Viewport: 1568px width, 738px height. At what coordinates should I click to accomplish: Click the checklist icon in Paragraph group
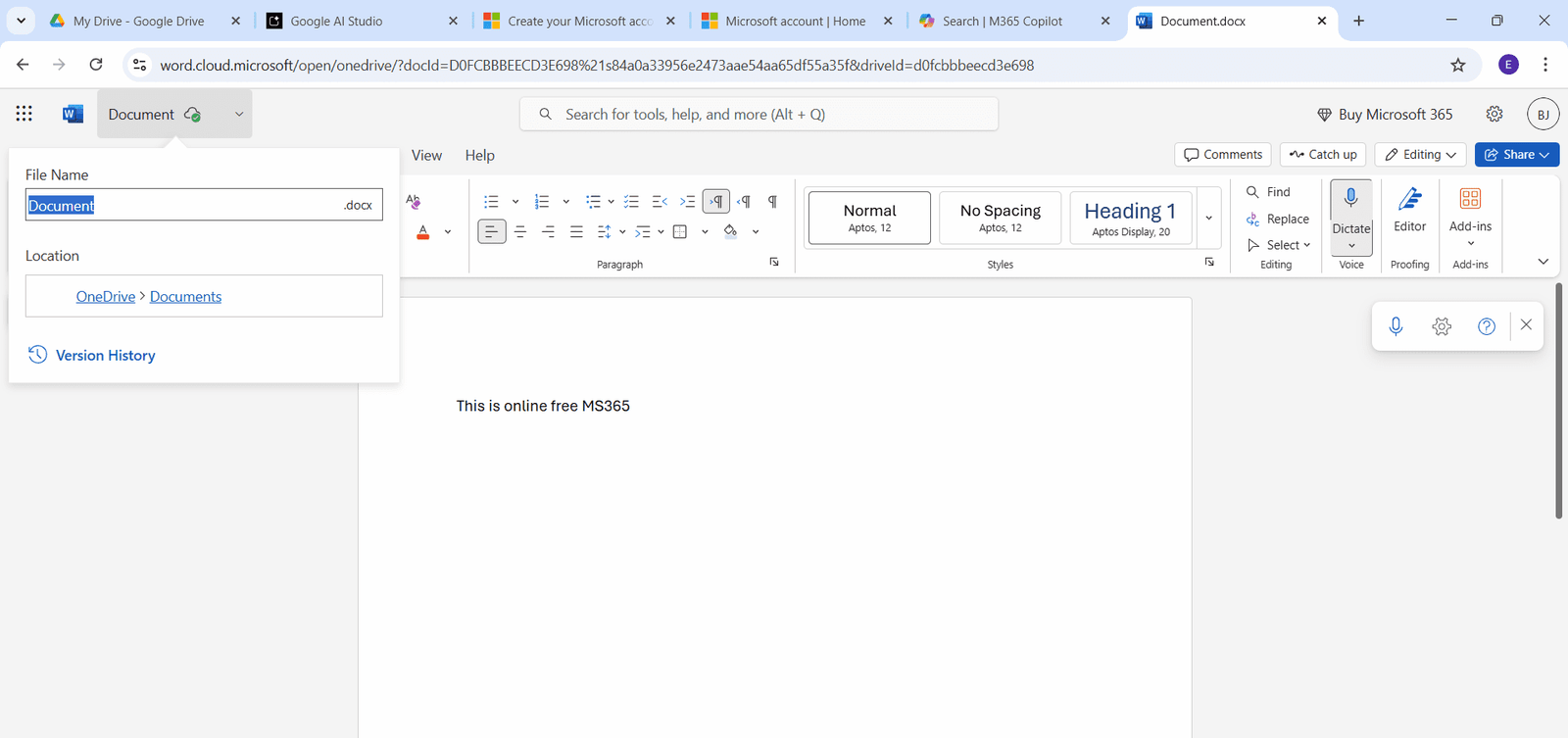(x=631, y=202)
